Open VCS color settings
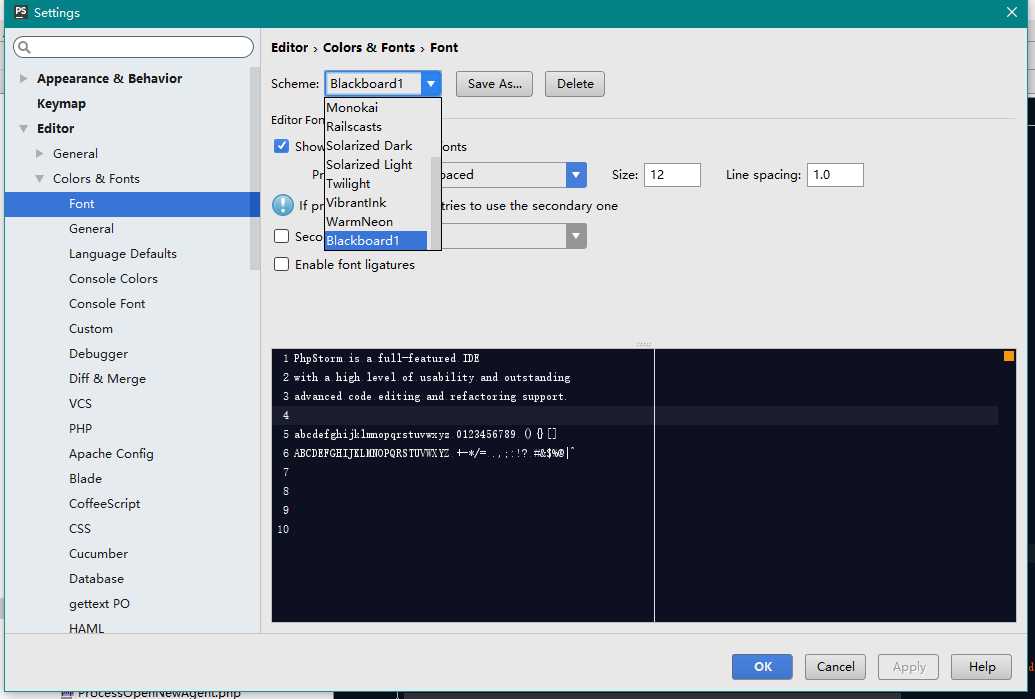1035x699 pixels. tap(80, 404)
